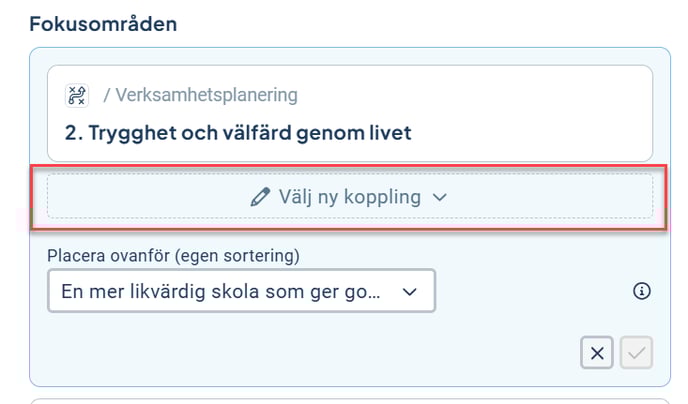Screen dimensions: 688x404
Task: Cancel editing with the X button
Action: (x=597, y=353)
